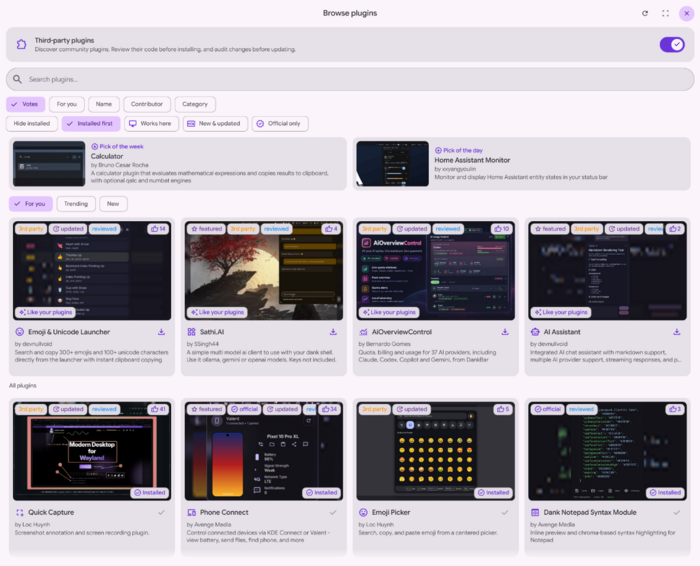Click the 34 votes thumbs-up on Phone Connect
The image size is (700, 566).
329,409
